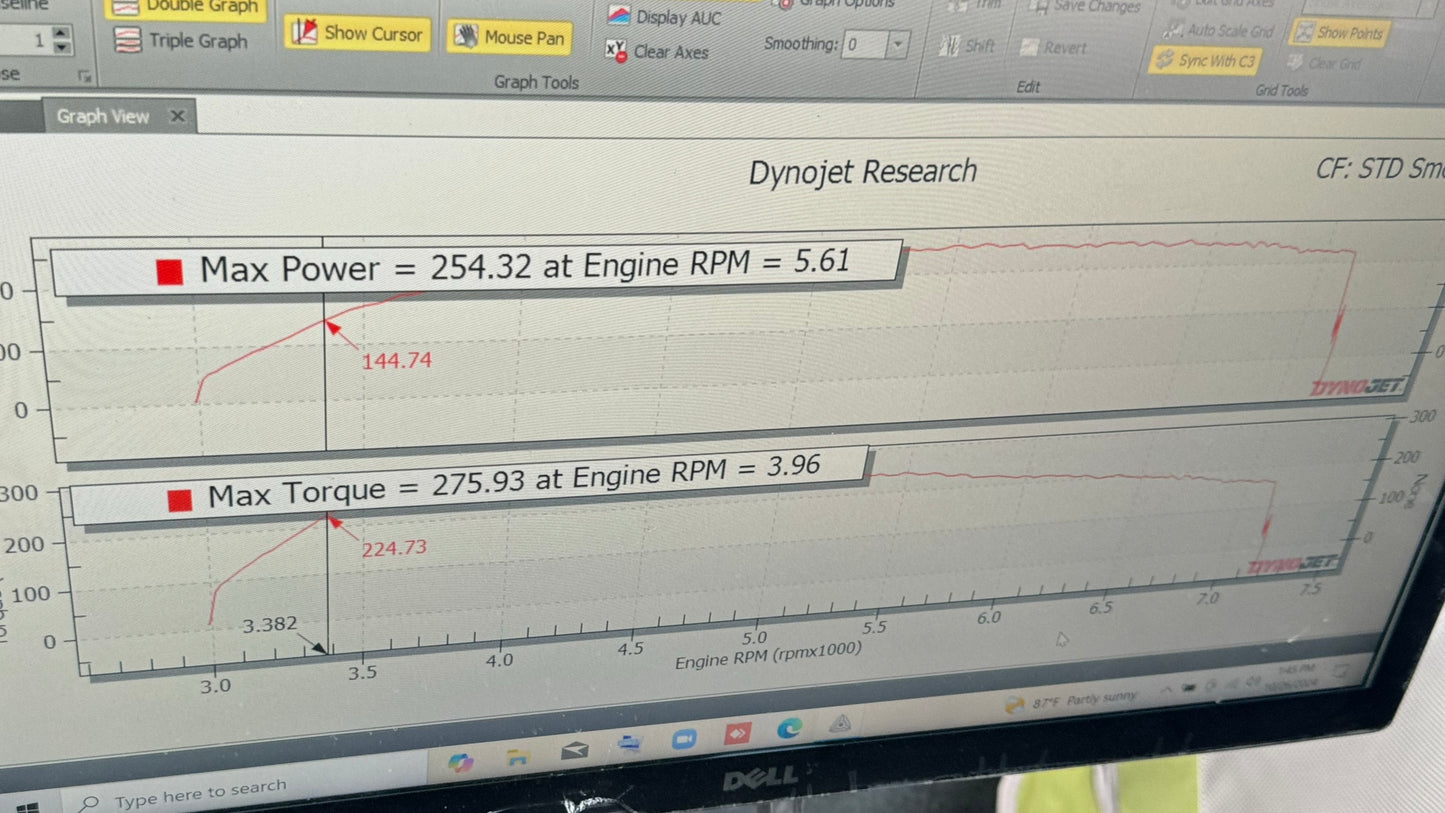Select the Triple Graph layout
The height and width of the screenshot is (813, 1445).
click(x=180, y=41)
